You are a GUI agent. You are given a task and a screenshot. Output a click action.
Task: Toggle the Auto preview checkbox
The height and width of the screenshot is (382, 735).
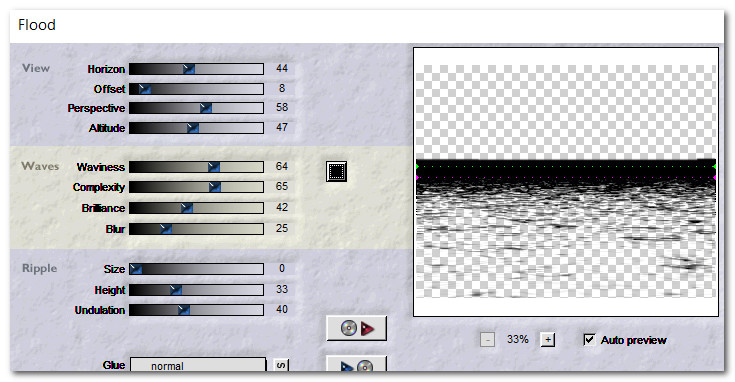[x=589, y=339]
